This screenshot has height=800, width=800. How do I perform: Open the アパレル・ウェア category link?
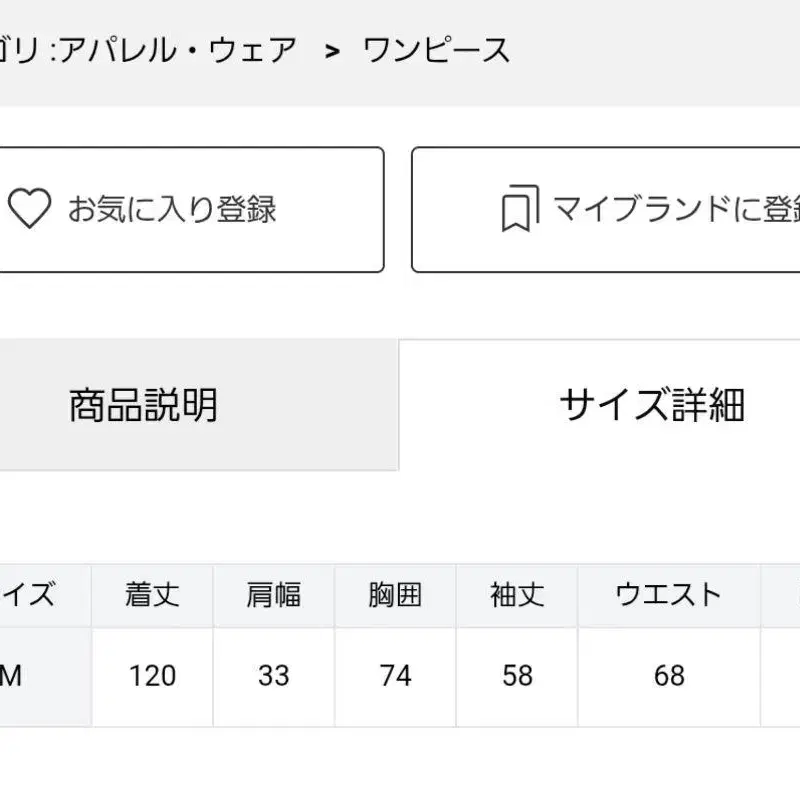pyautogui.click(x=178, y=50)
